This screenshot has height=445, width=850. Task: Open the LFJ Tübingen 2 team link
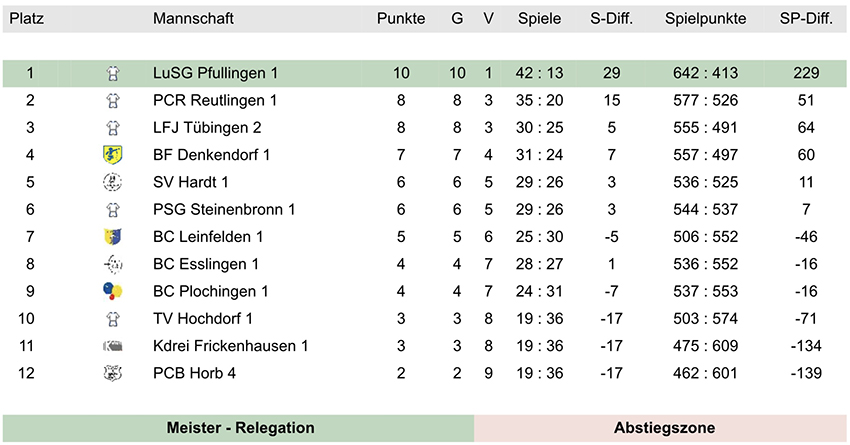(207, 128)
